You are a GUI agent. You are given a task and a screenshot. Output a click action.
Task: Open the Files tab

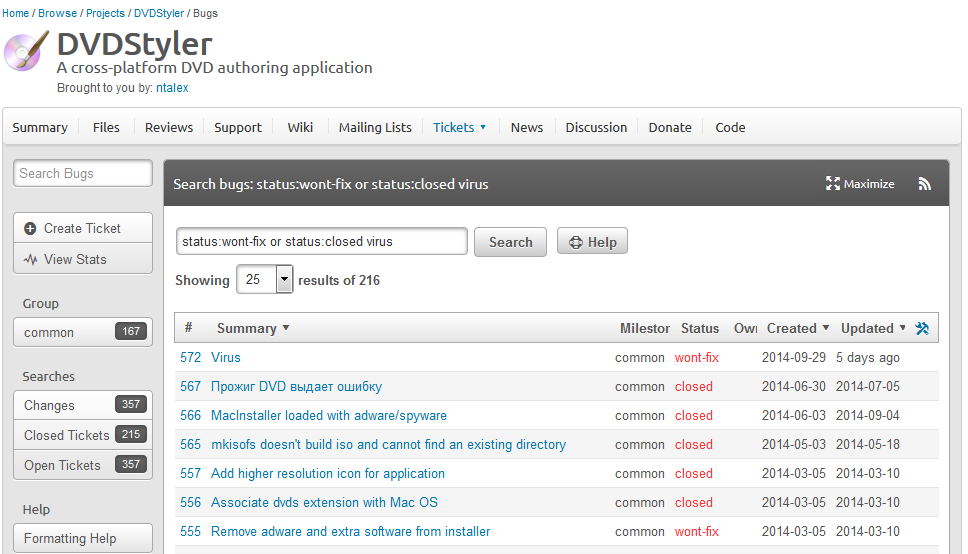tap(106, 127)
